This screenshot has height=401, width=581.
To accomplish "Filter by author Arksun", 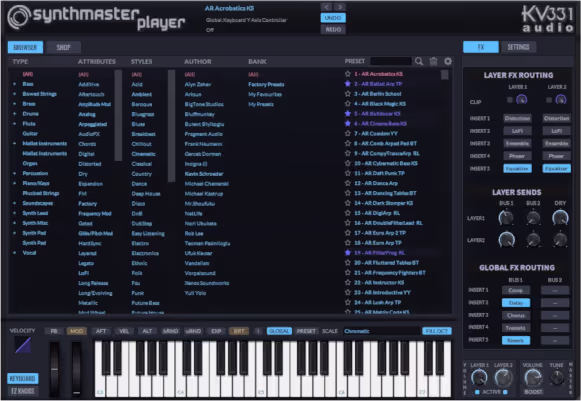I will coord(193,95).
